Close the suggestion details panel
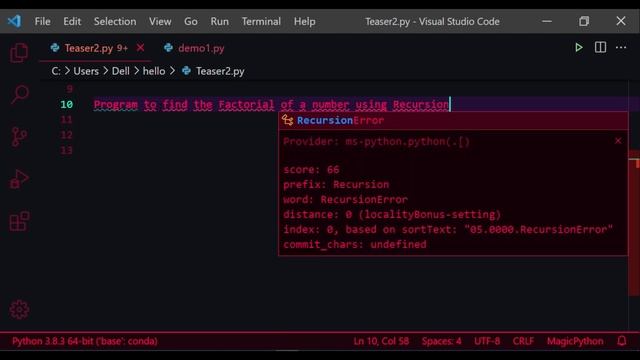Viewport: 640px width, 360px height. (618, 141)
